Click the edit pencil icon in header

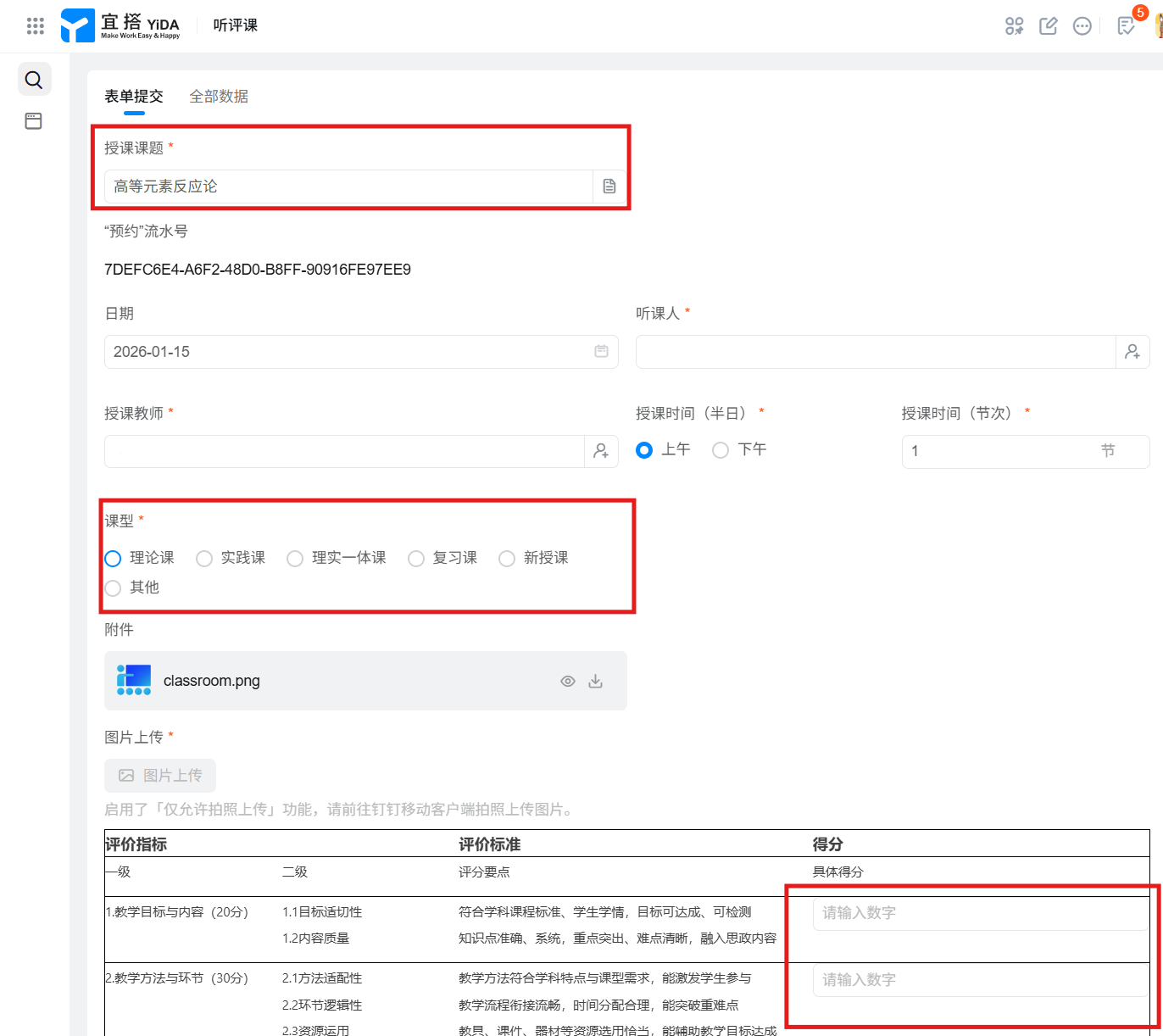1049,25
